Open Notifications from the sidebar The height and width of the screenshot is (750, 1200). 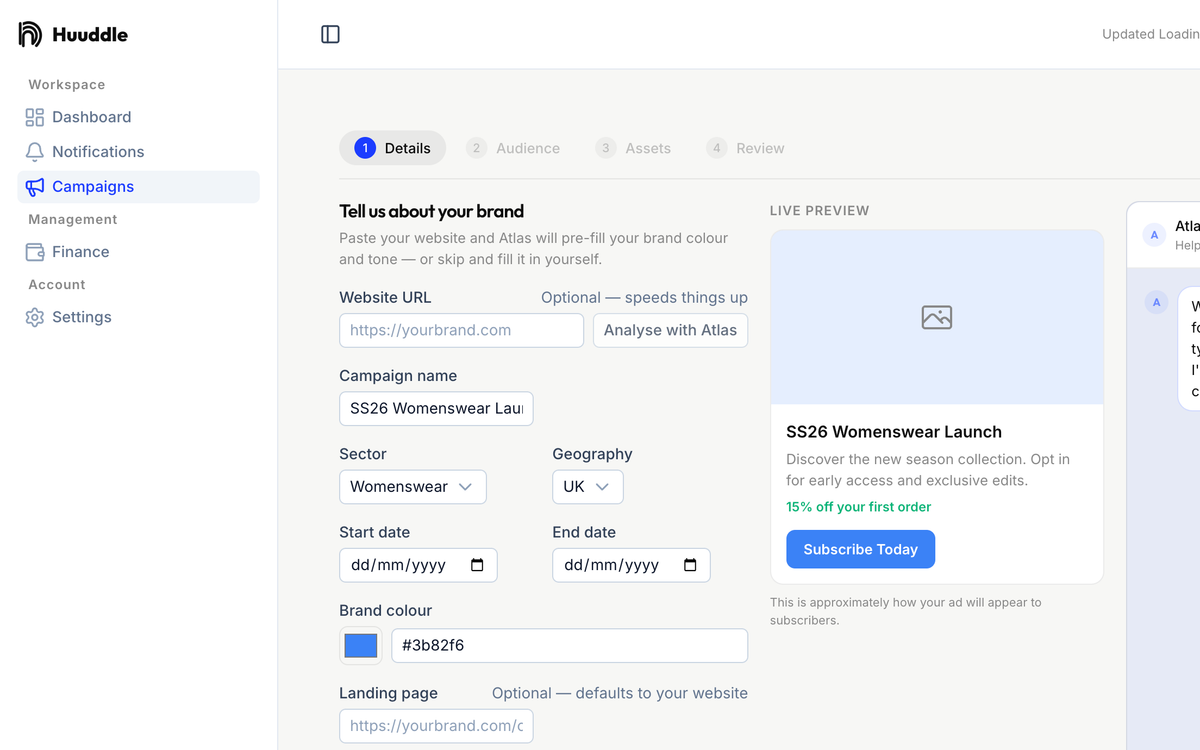coord(138,152)
